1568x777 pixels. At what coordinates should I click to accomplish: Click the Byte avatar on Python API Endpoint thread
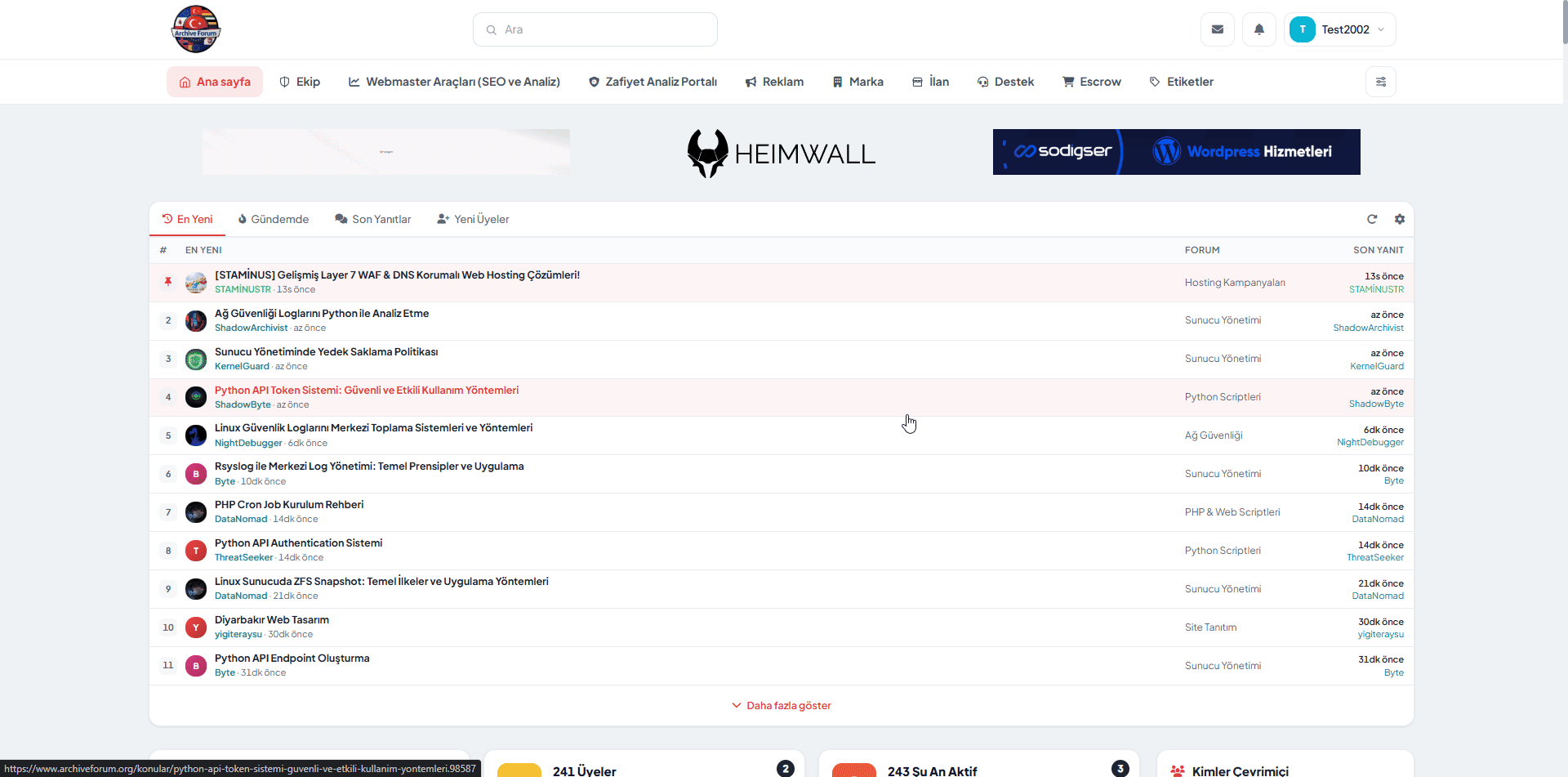(196, 666)
